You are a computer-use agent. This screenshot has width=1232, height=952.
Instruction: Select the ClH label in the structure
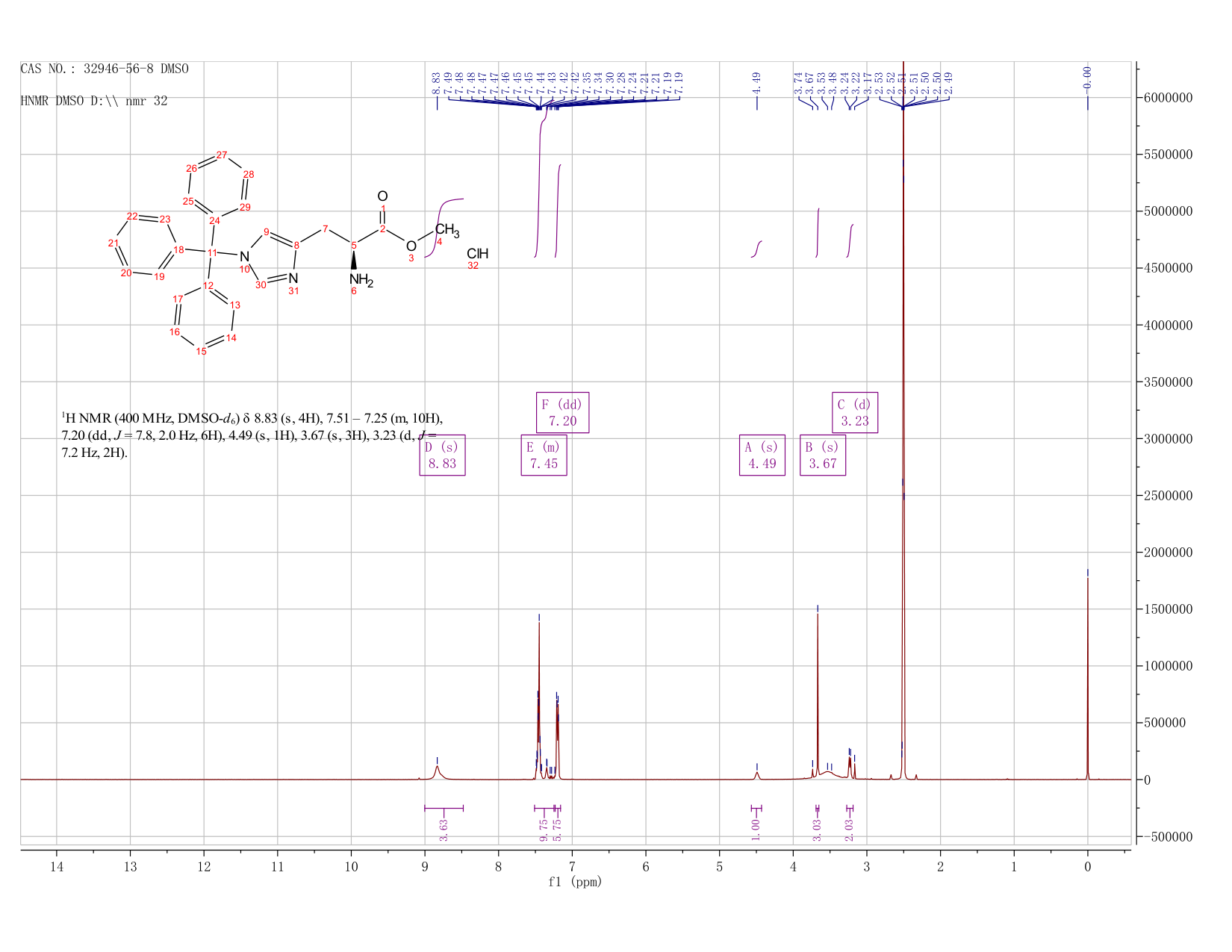tap(477, 254)
